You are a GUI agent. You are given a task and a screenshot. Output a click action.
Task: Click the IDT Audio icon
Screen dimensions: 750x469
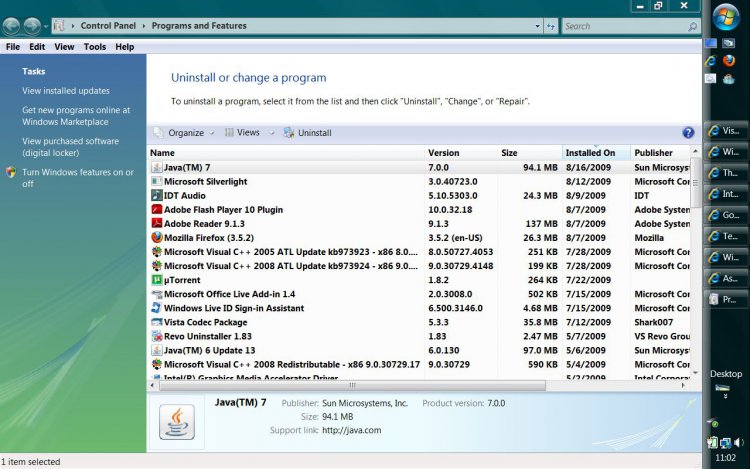click(156, 196)
